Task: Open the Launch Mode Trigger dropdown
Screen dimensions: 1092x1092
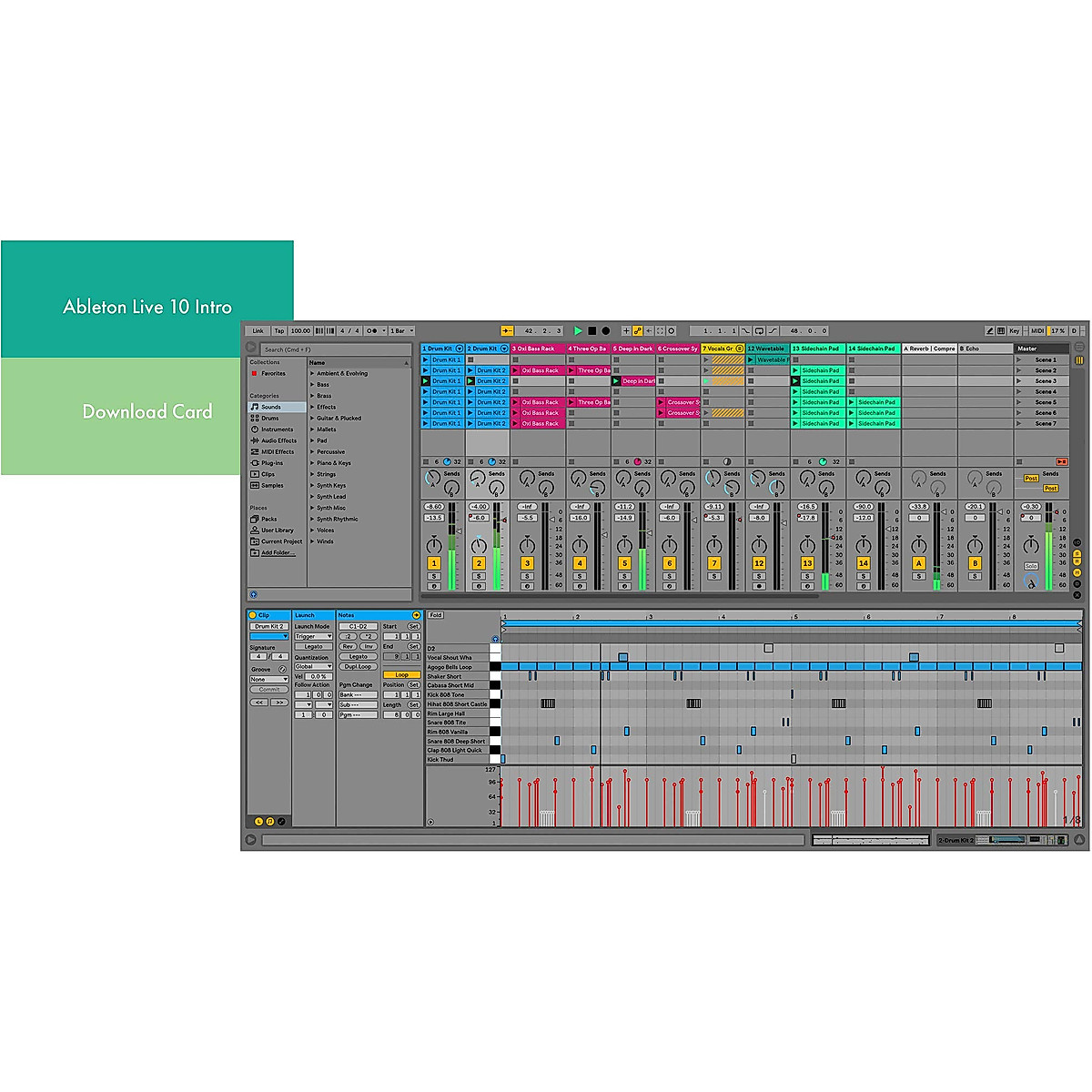Action: point(313,636)
